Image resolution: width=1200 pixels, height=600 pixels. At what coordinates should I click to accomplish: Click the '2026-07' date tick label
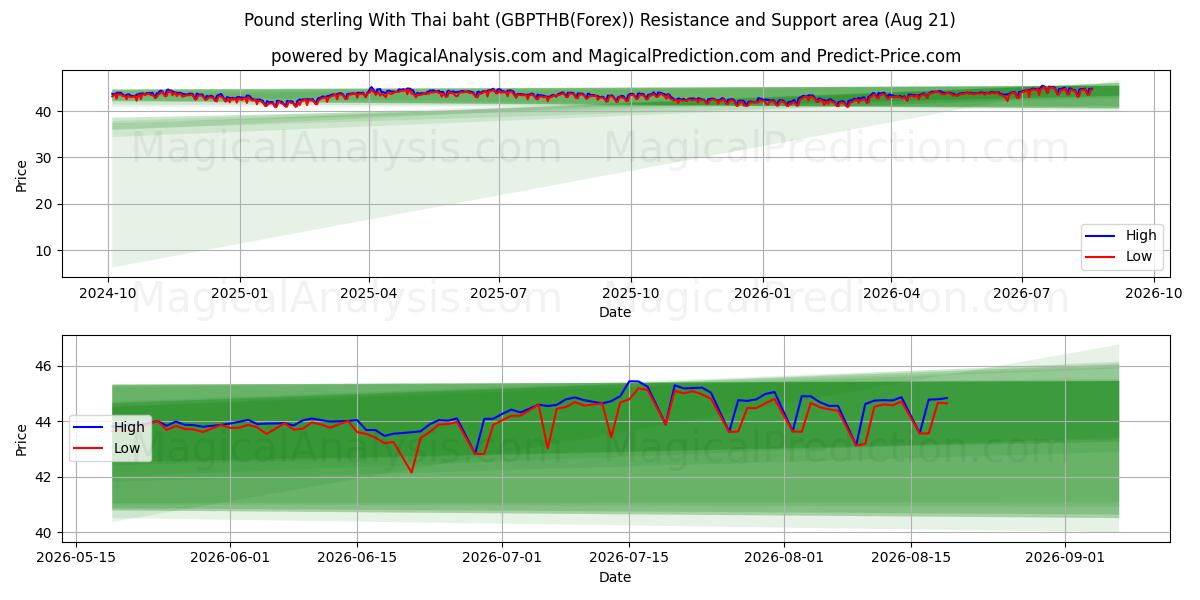1021,293
